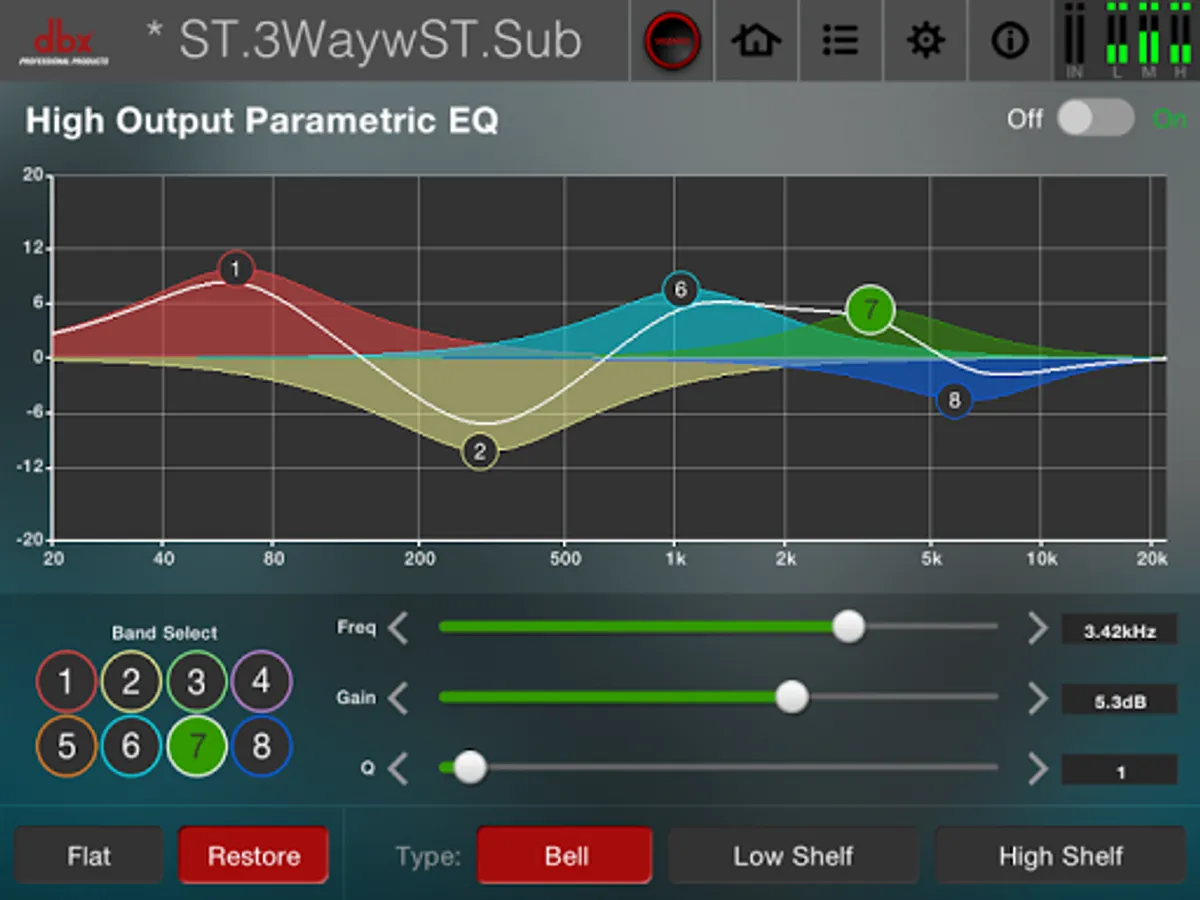Select band 2 node on EQ graph
Image resolution: width=1200 pixels, height=900 pixels.
coord(480,452)
